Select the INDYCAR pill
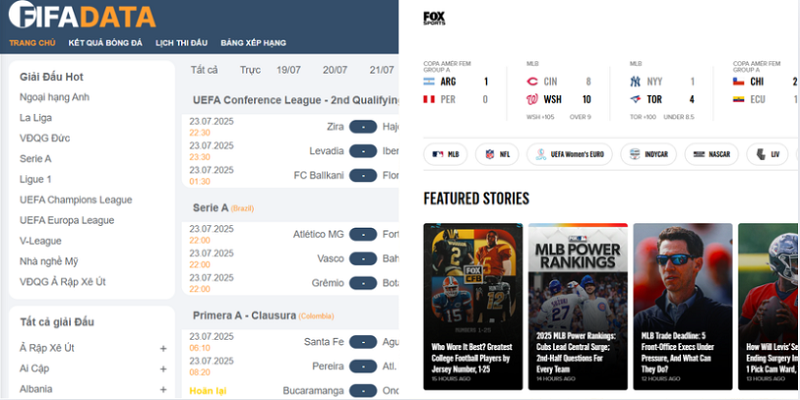Image resolution: width=800 pixels, height=400 pixels. (648, 154)
